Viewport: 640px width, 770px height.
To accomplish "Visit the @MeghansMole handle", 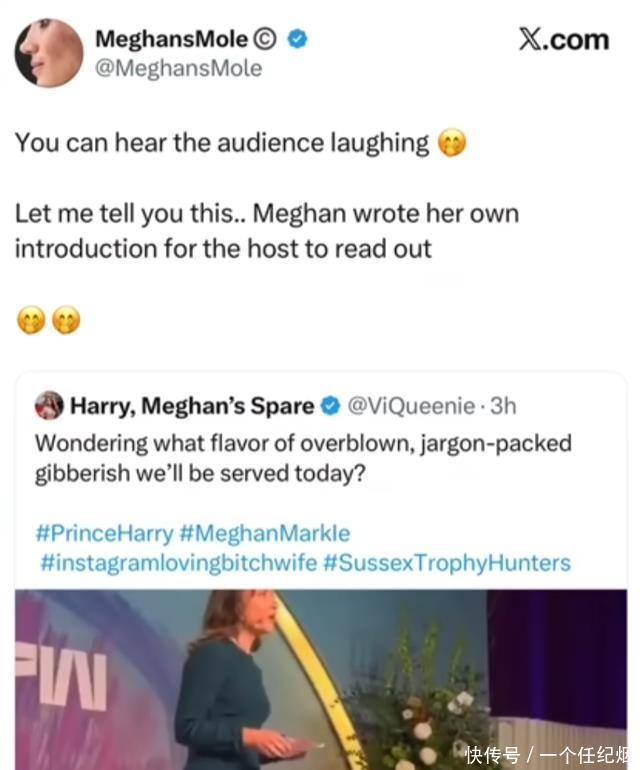I will (x=178, y=68).
